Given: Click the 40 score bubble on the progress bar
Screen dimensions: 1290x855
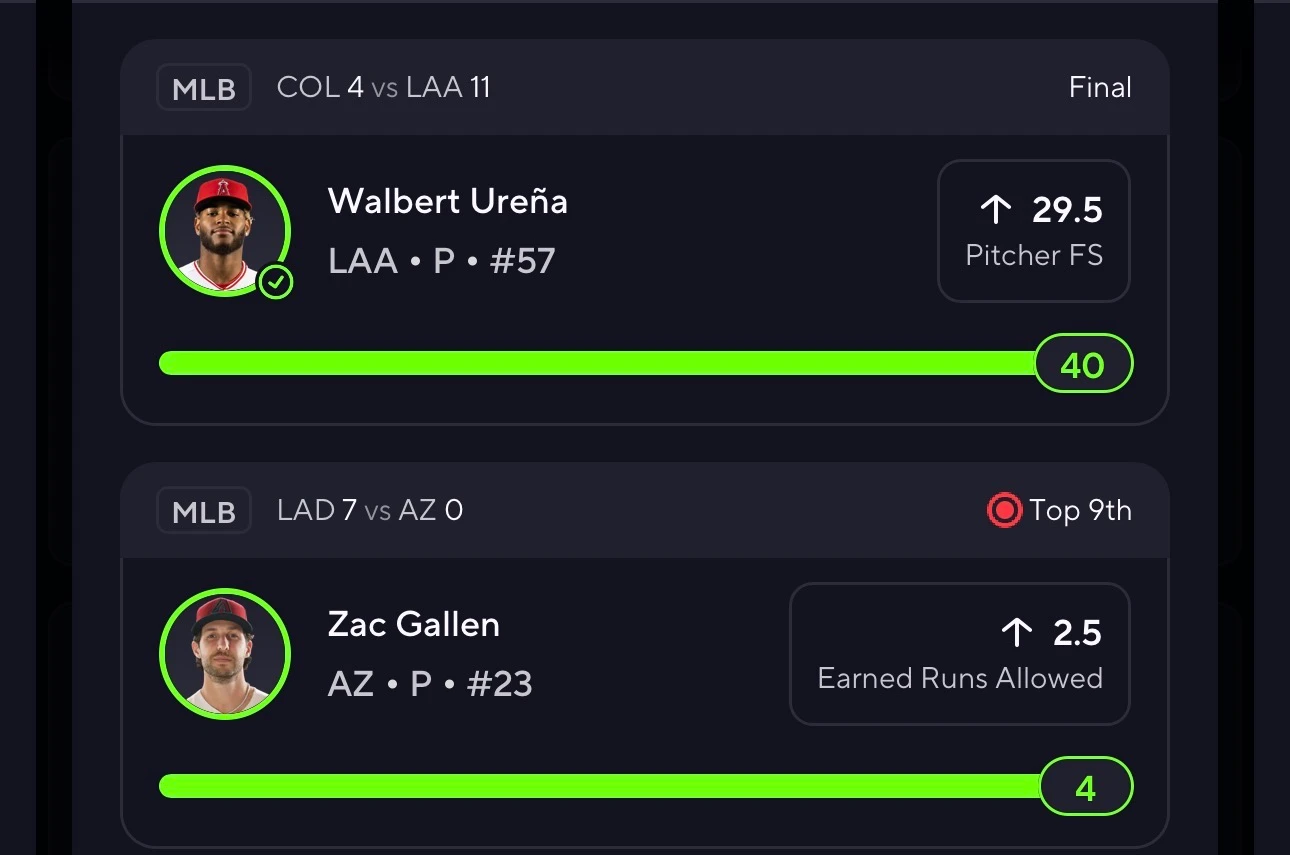Looking at the screenshot, I should (x=1083, y=364).
